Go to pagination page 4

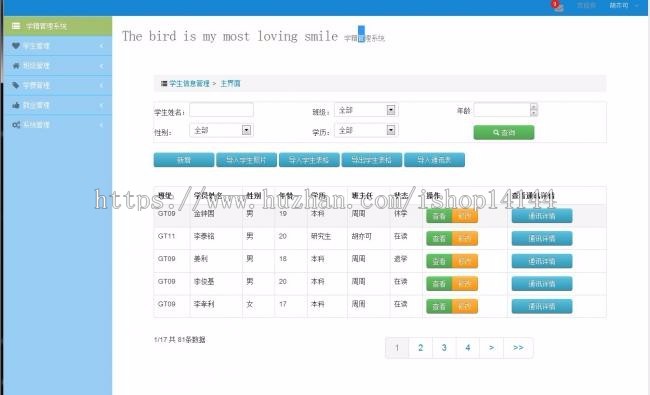point(468,348)
